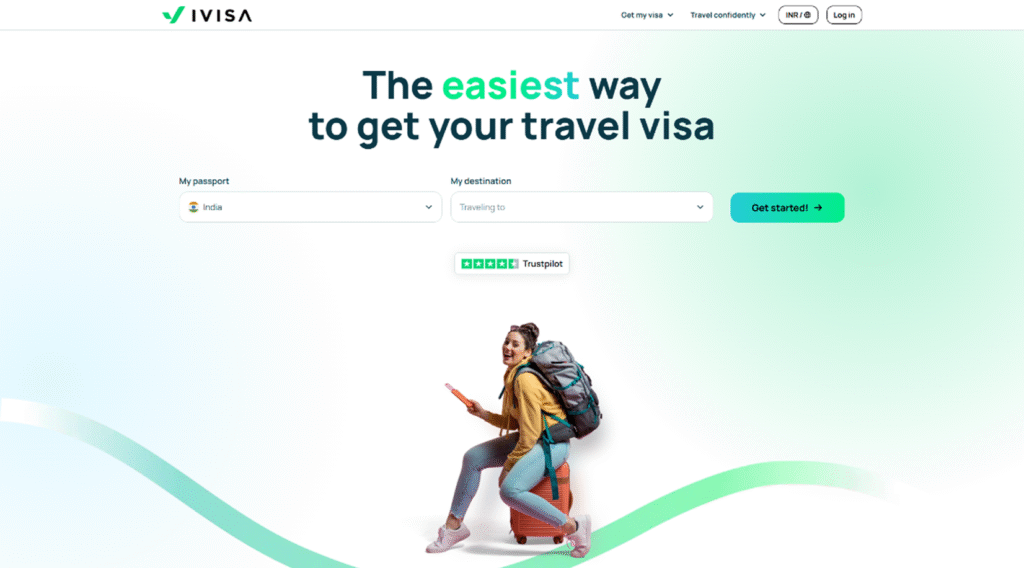Click the Get started! button
1024x568 pixels.
tap(787, 208)
